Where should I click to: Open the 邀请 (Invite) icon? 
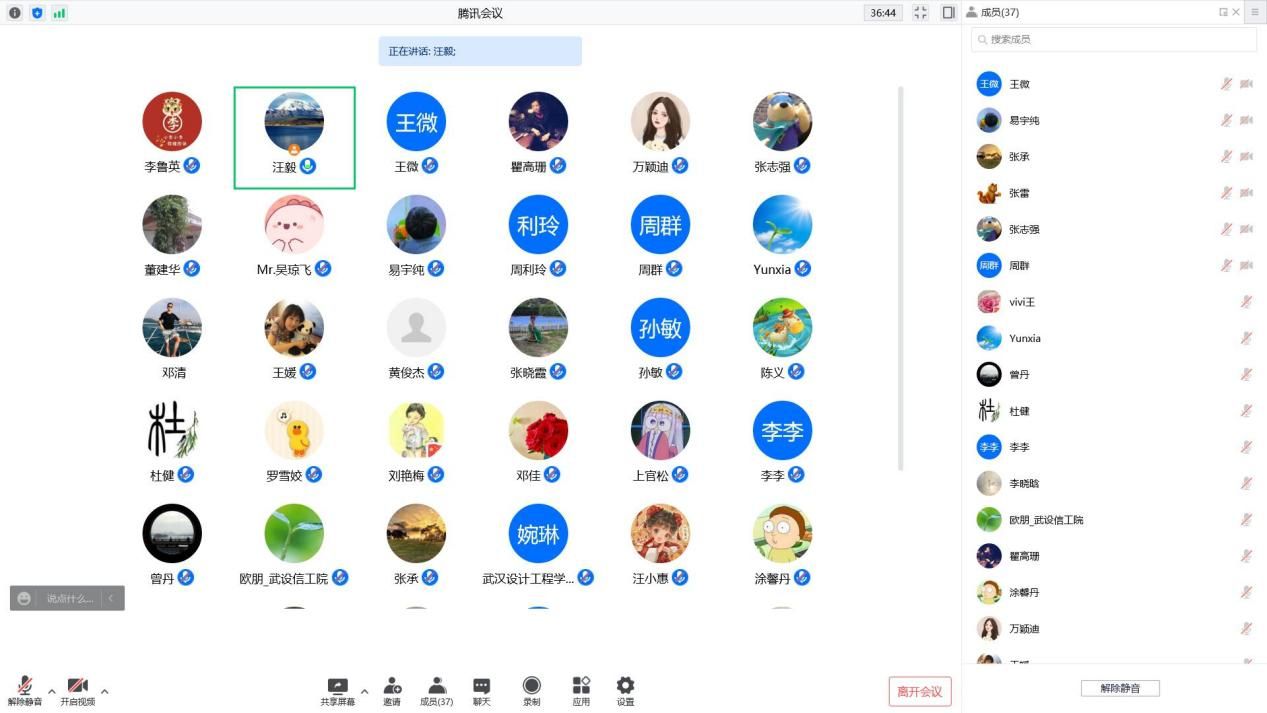pyautogui.click(x=392, y=686)
